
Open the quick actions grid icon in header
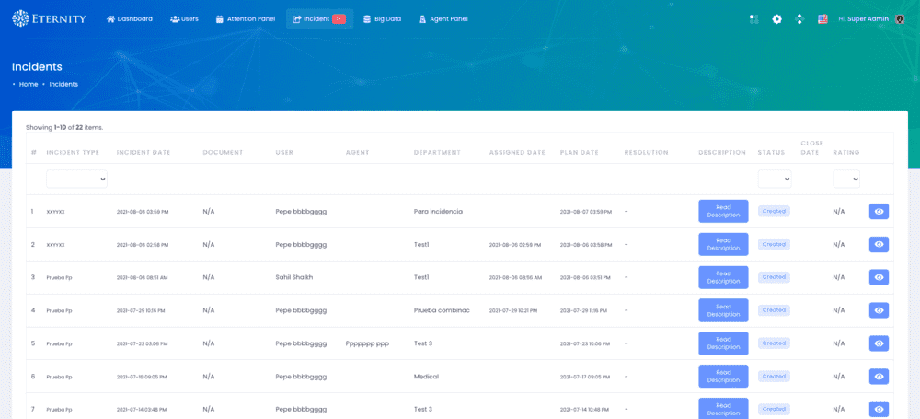(x=755, y=19)
